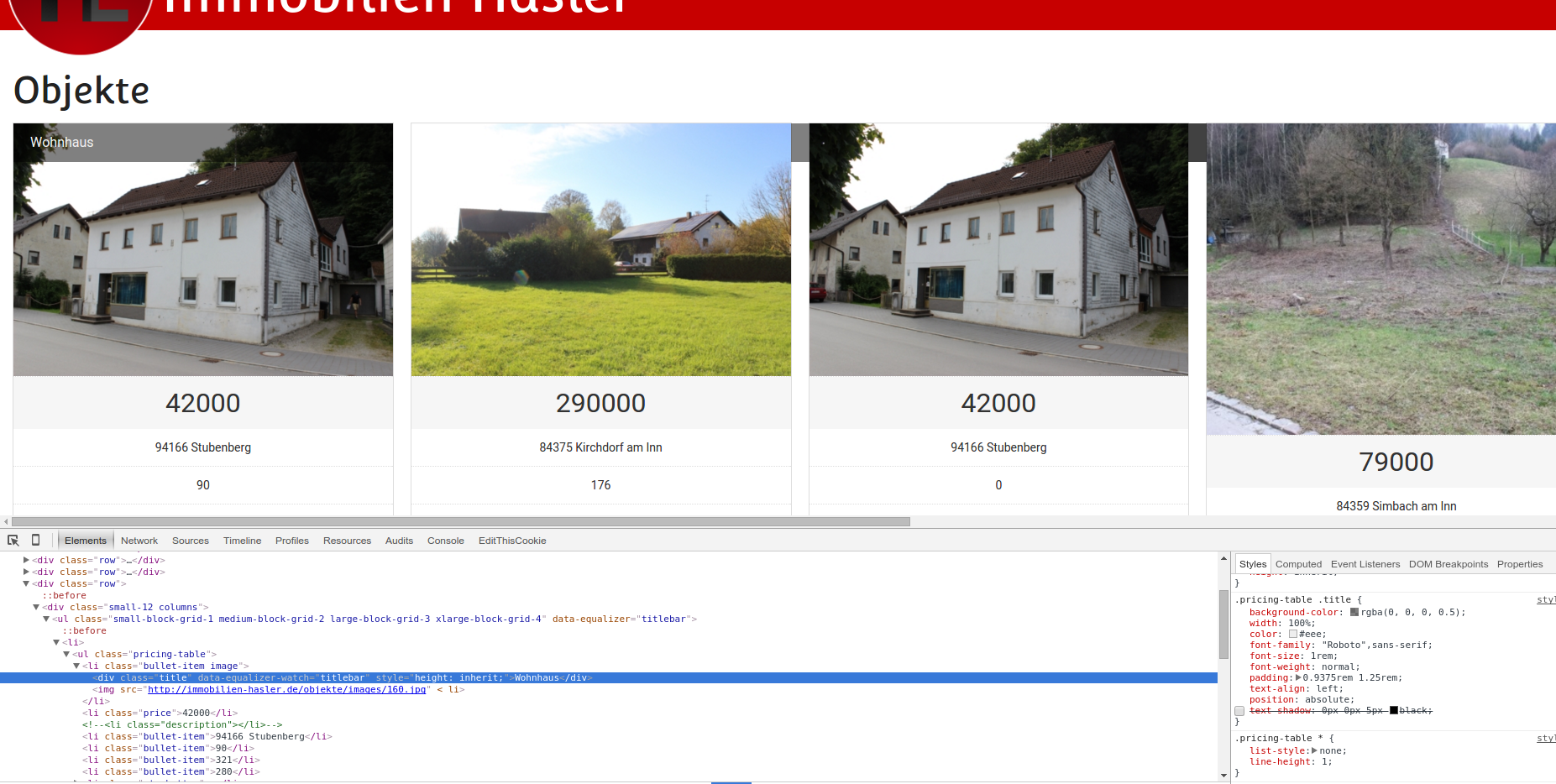Open the Console tab

[x=445, y=541]
